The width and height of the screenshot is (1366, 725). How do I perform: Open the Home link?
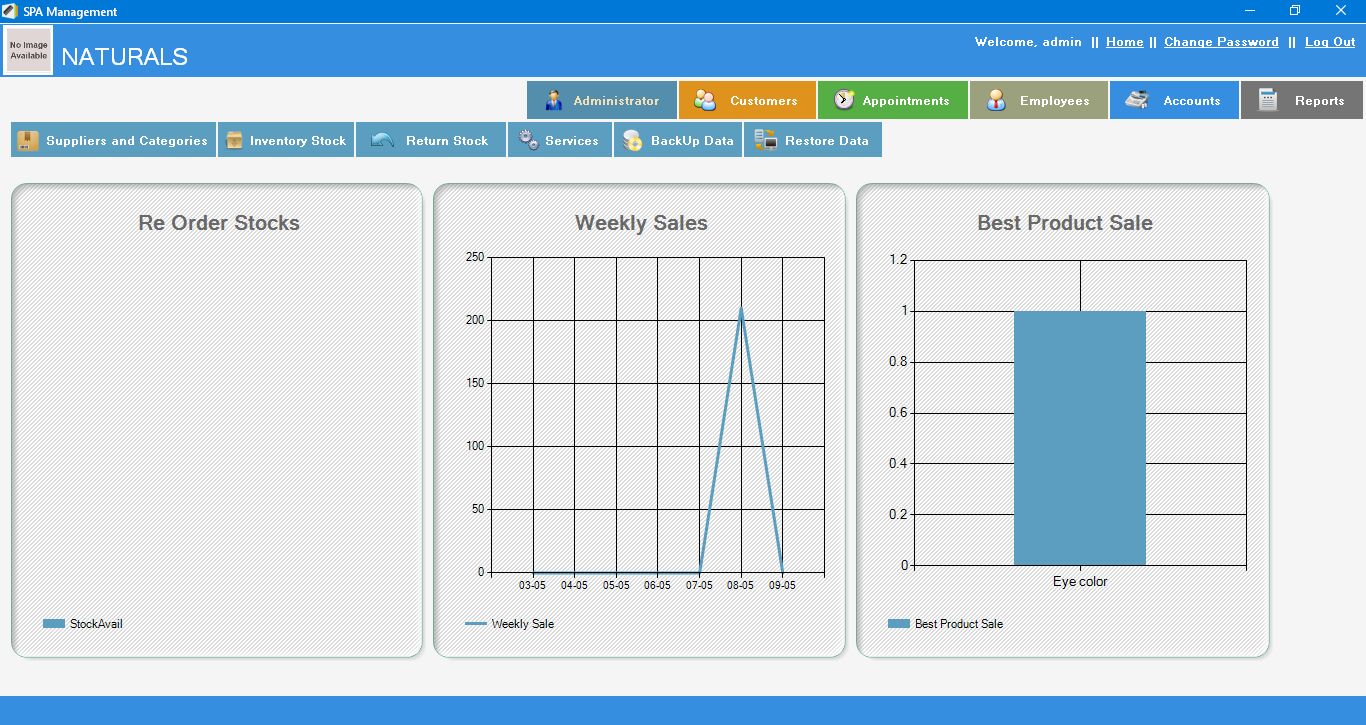(x=1124, y=42)
